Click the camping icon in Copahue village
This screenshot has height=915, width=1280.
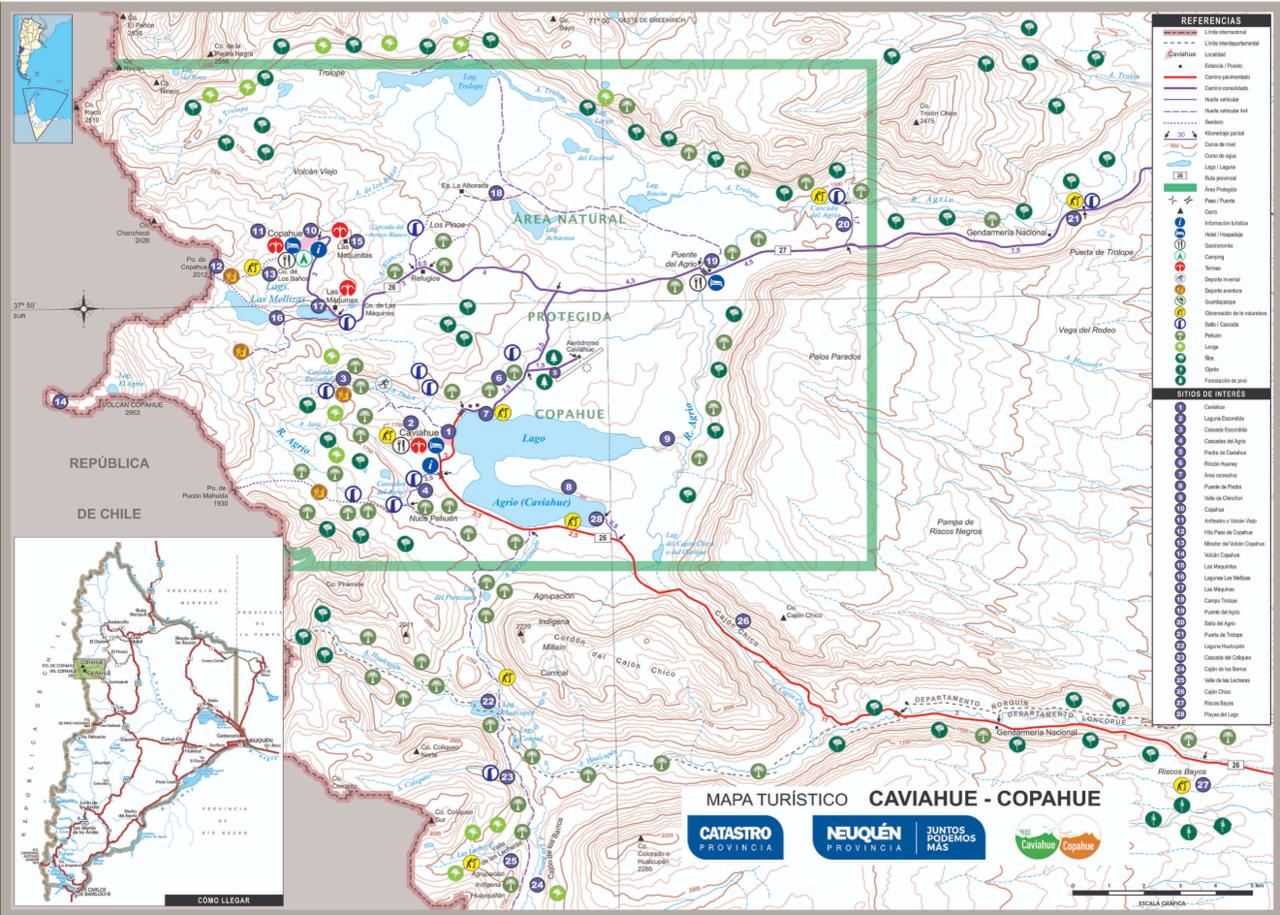click(303, 258)
